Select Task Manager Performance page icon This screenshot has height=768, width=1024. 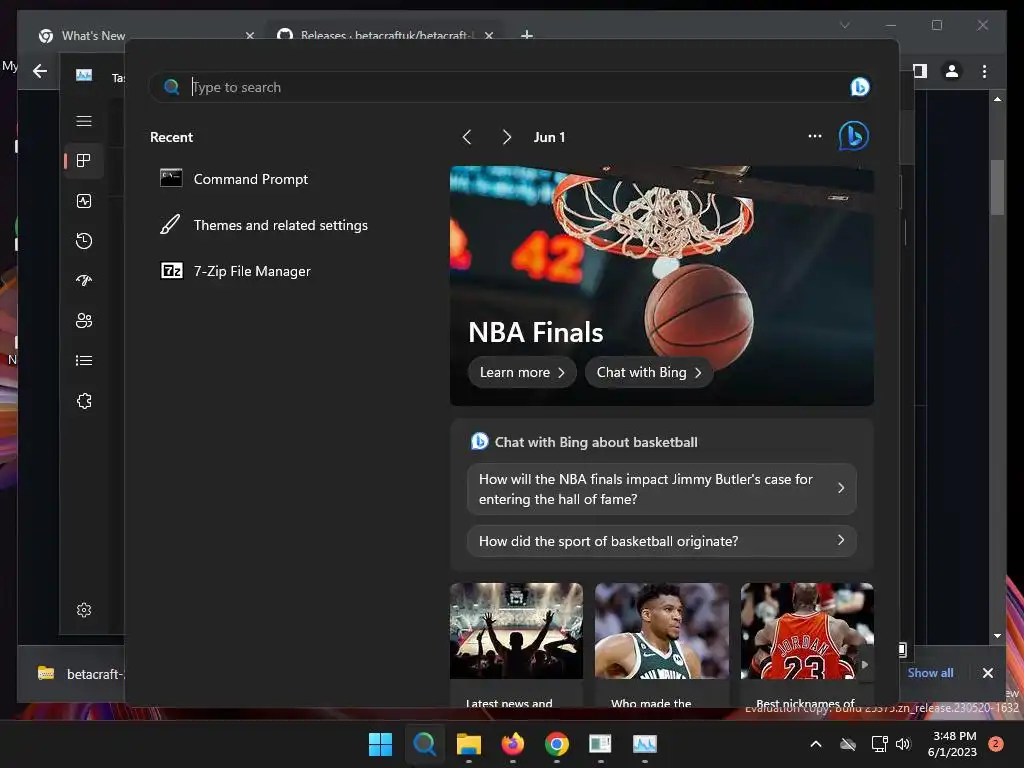[x=84, y=201]
